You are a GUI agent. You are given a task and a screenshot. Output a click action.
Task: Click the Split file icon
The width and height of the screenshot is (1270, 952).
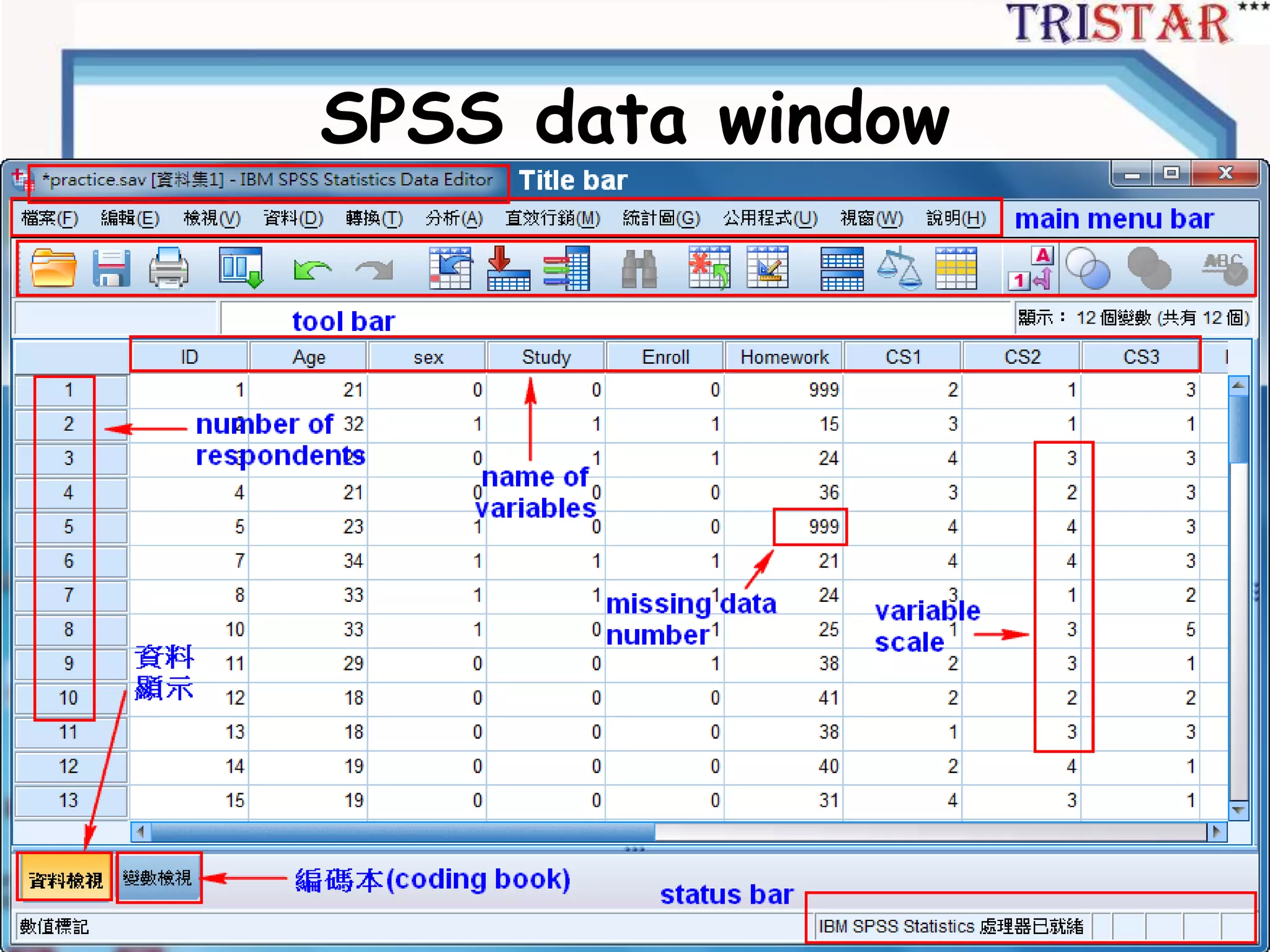coord(841,269)
